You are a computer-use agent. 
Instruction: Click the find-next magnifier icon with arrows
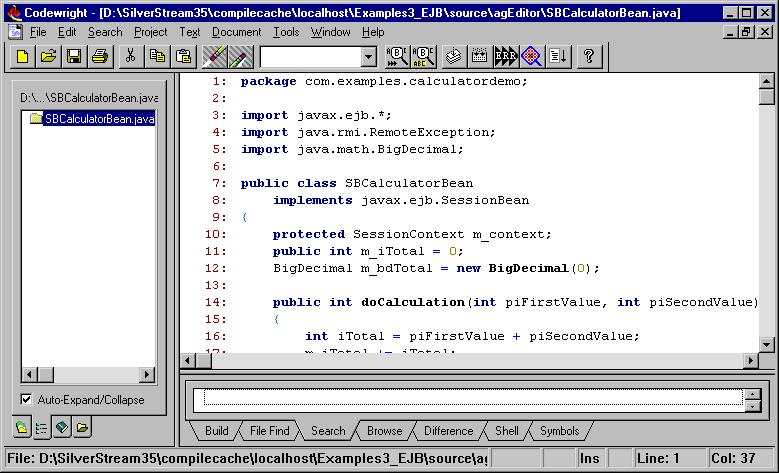click(x=397, y=56)
